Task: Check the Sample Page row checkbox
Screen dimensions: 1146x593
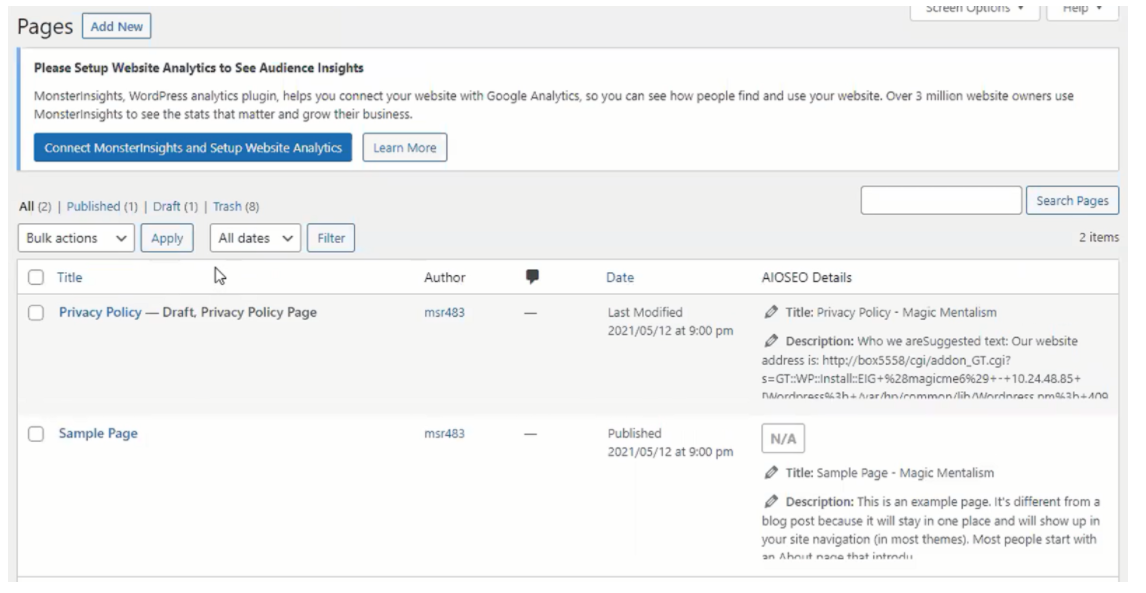Action: point(36,434)
